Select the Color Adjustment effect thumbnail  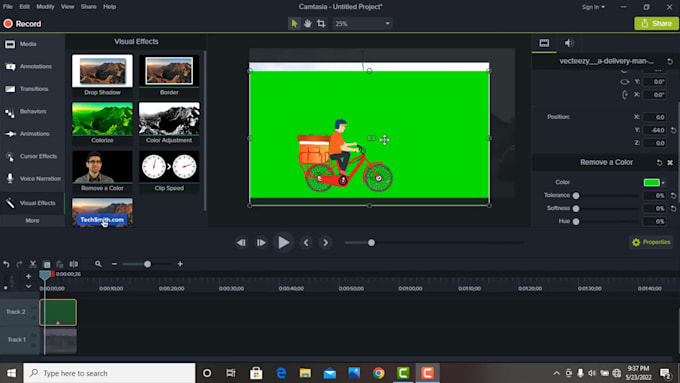pos(169,119)
